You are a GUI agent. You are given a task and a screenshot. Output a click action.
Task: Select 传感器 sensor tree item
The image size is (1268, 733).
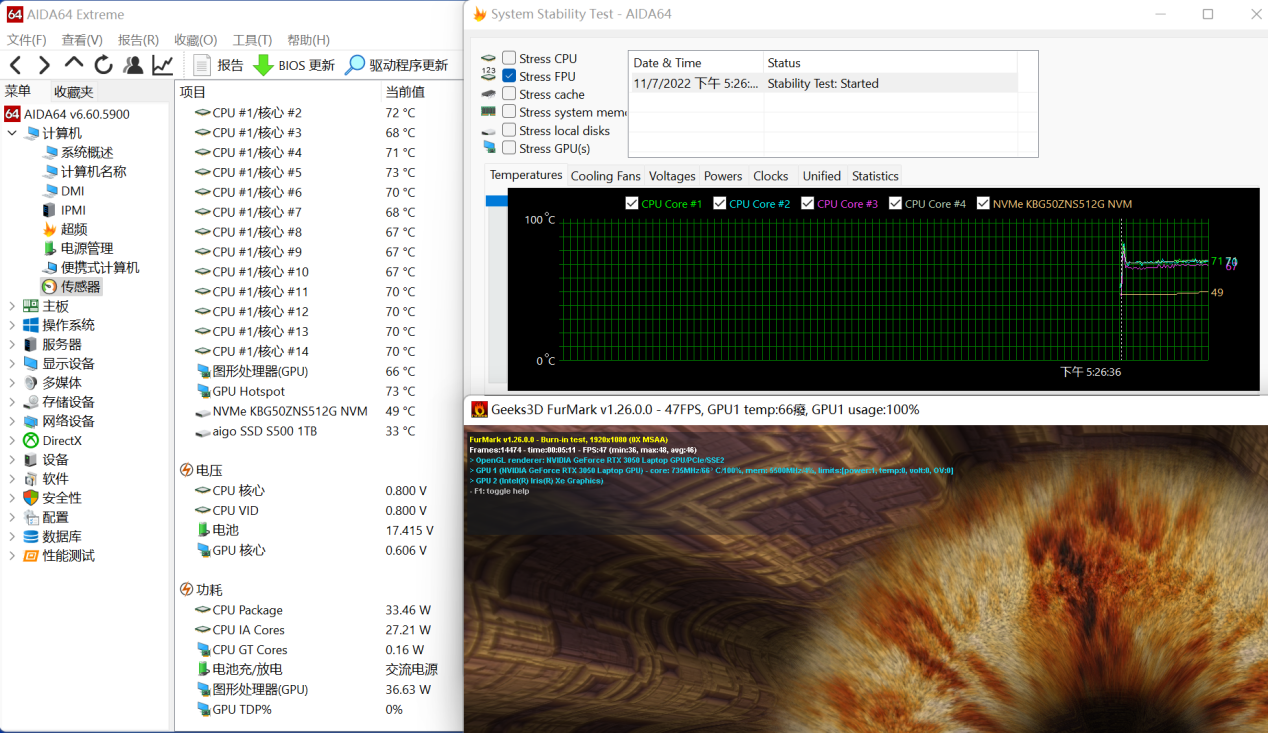pyautogui.click(x=71, y=287)
